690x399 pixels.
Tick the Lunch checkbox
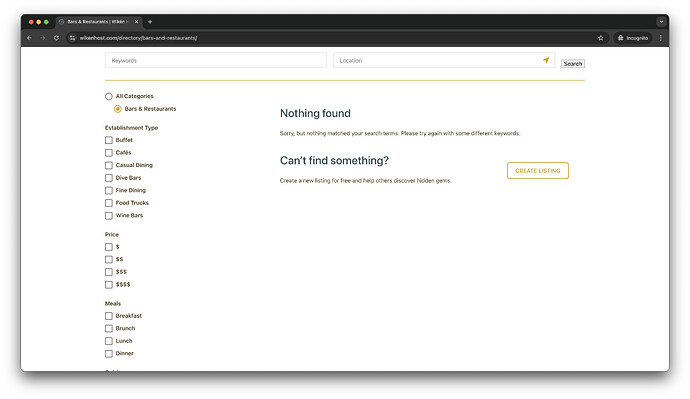pos(109,341)
